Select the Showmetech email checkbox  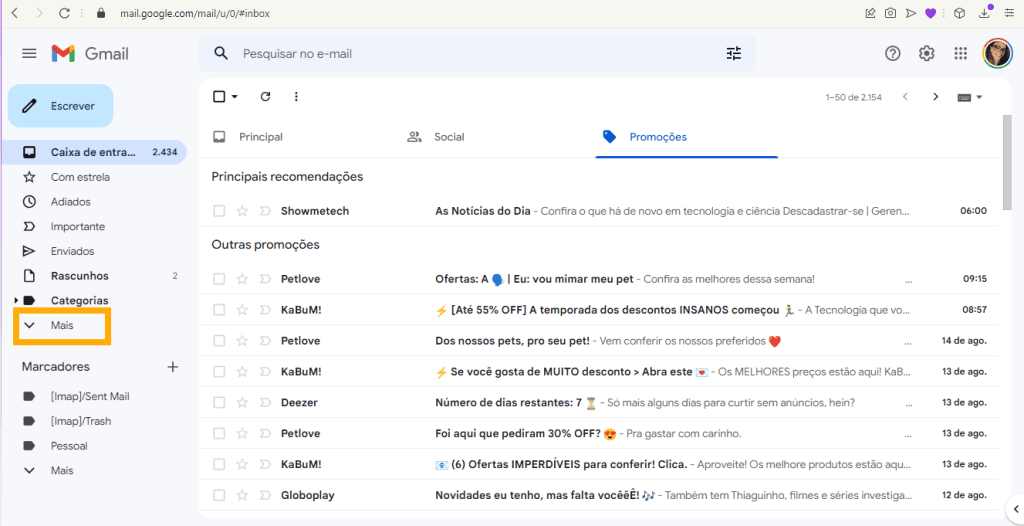tap(219, 211)
